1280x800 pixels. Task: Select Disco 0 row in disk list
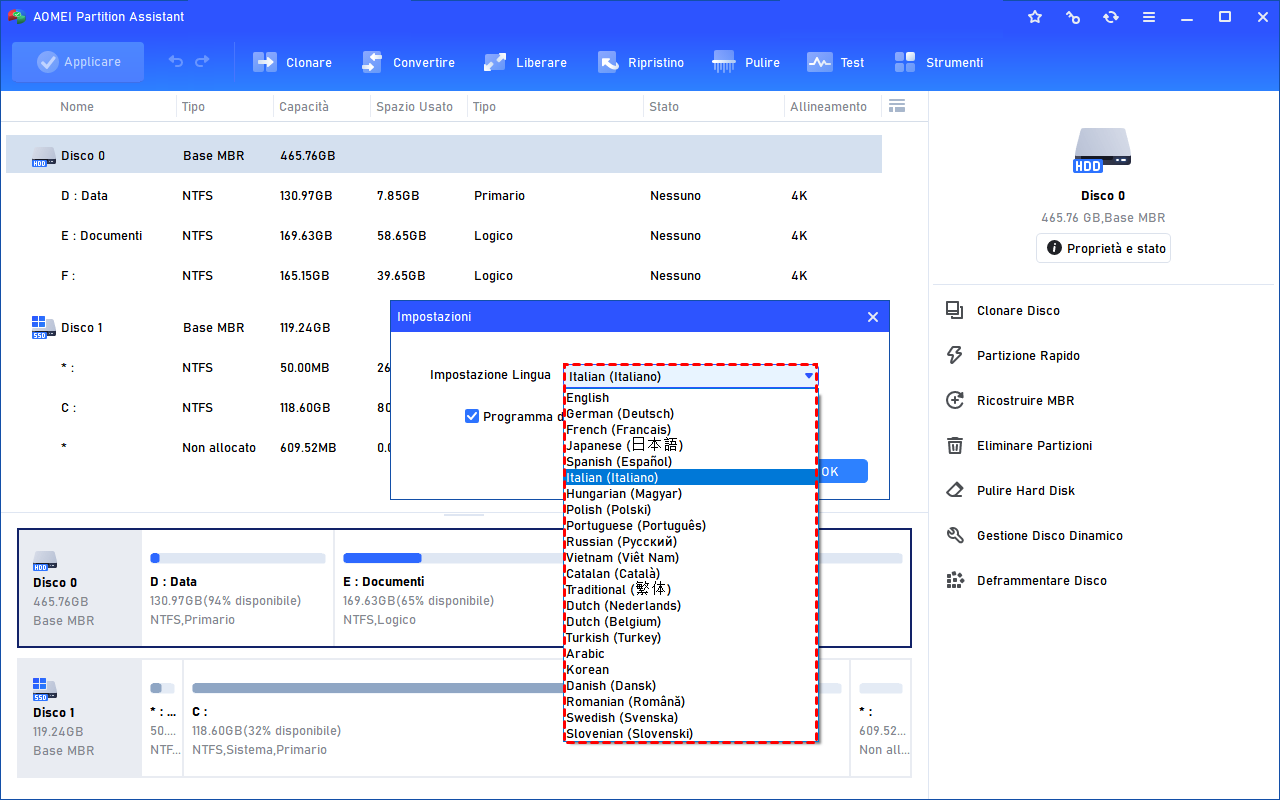[x=444, y=155]
